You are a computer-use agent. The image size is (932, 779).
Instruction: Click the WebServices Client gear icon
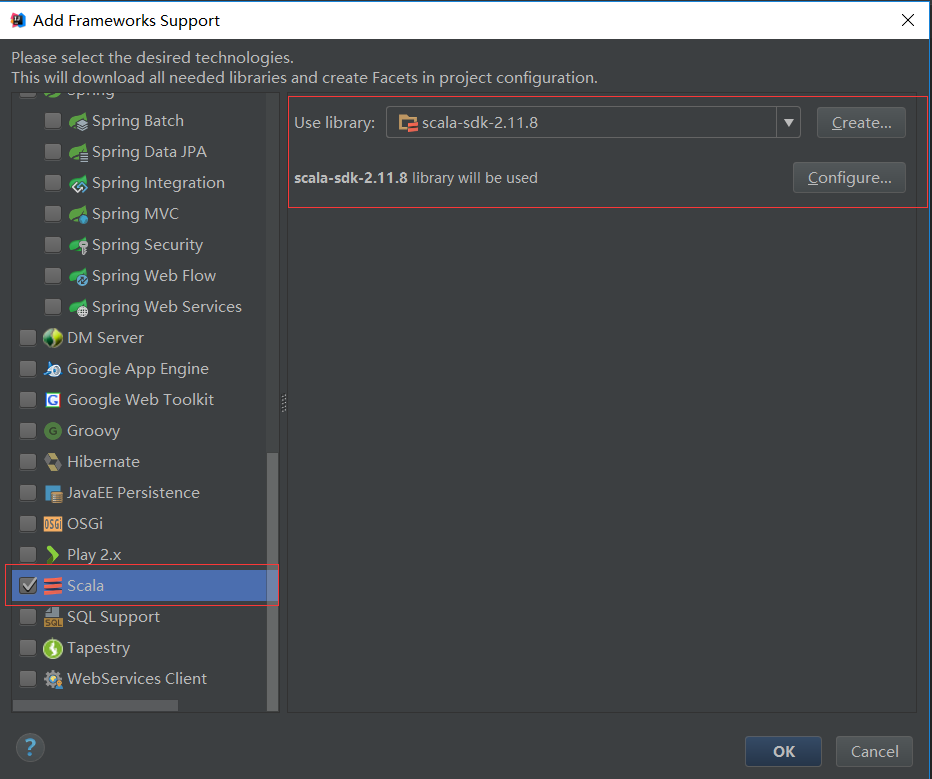[x=53, y=679]
